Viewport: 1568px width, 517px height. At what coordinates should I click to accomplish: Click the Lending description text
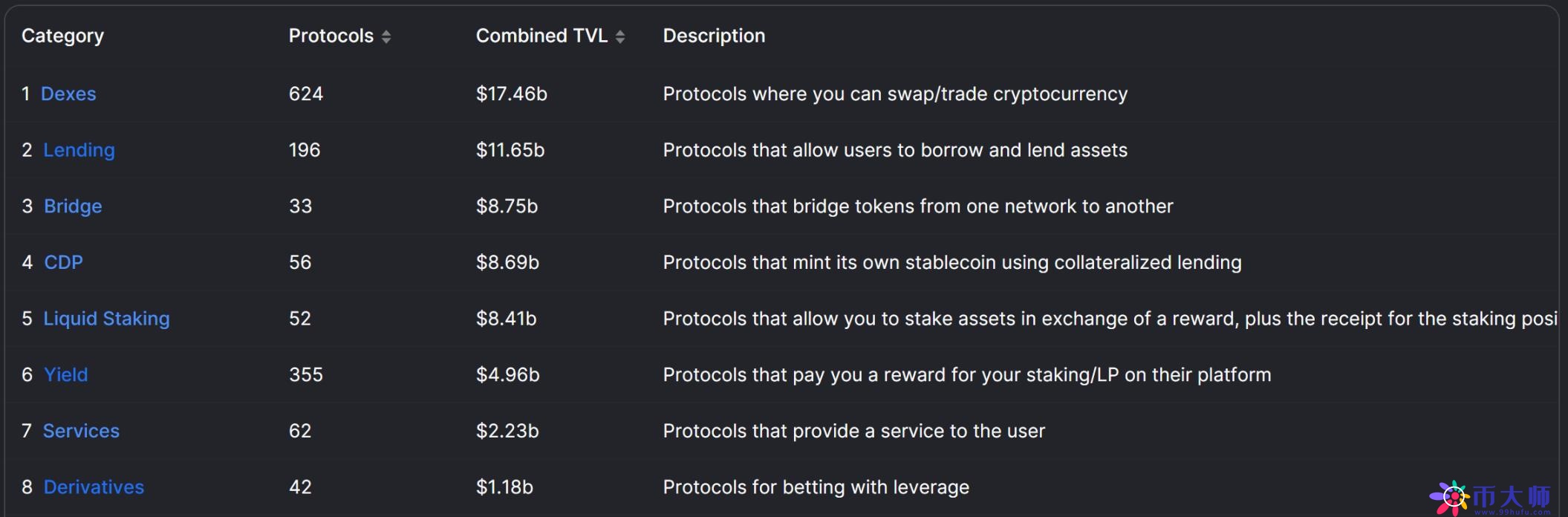[x=894, y=150]
